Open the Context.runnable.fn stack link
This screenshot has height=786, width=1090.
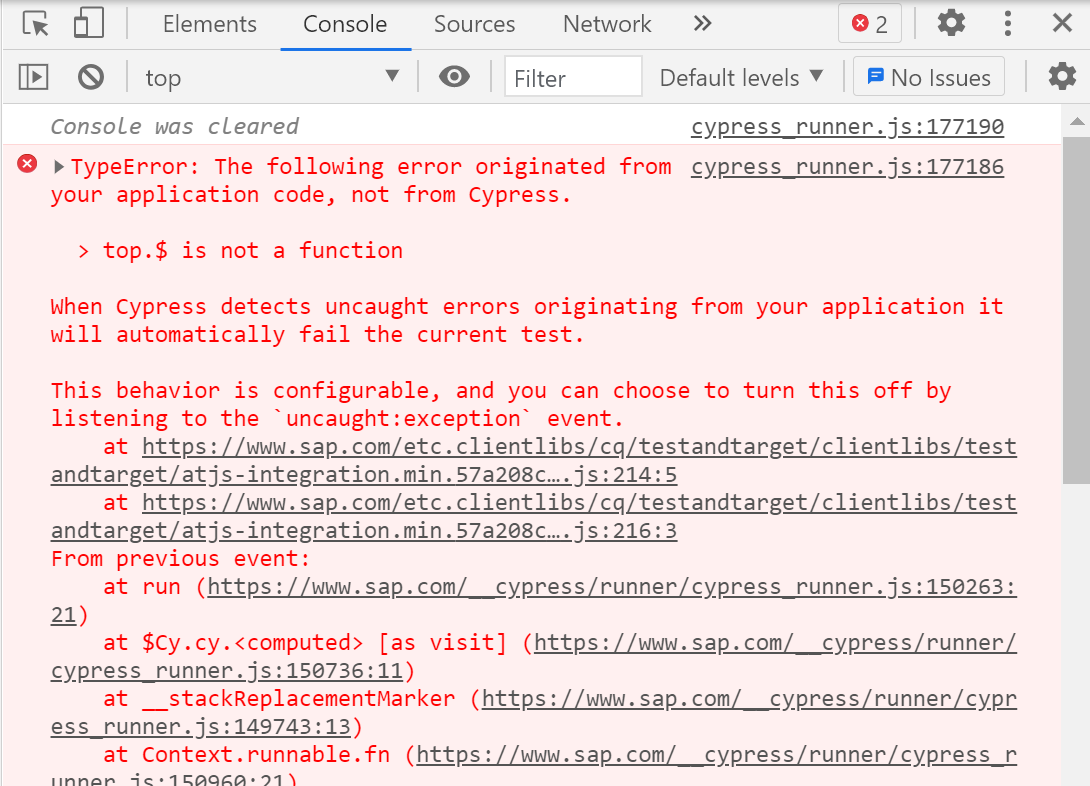point(534,767)
